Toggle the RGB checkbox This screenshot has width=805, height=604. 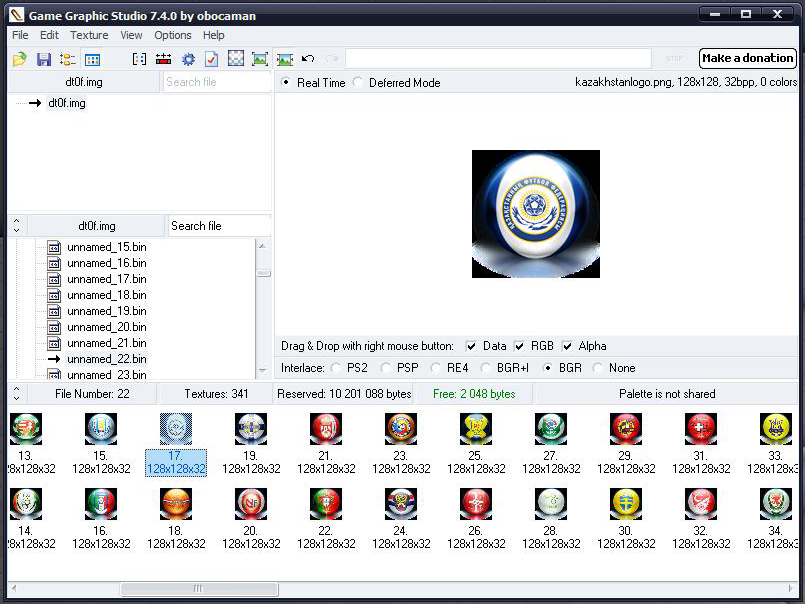click(519, 346)
